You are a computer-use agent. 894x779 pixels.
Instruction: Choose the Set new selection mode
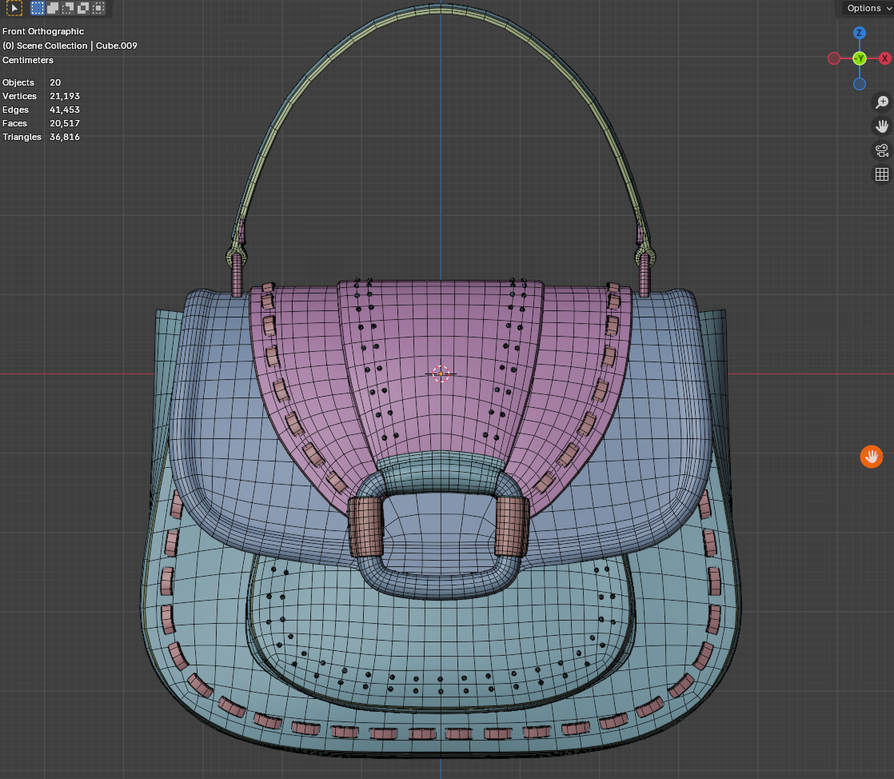pyautogui.click(x=38, y=8)
